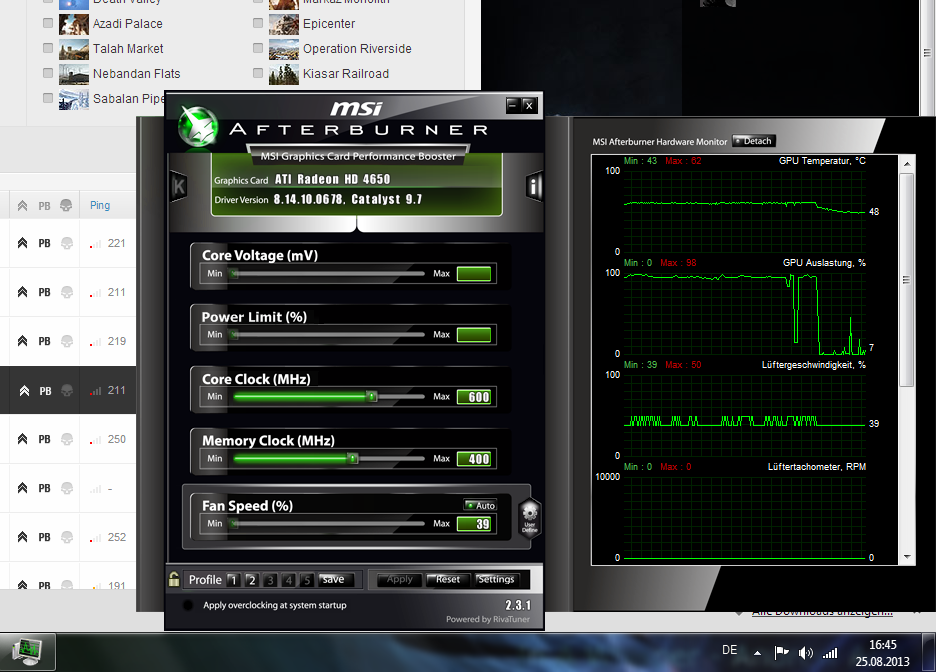Click Kiasar Railroad map thumbnail
Image resolution: width=936 pixels, height=672 pixels.
tap(284, 74)
